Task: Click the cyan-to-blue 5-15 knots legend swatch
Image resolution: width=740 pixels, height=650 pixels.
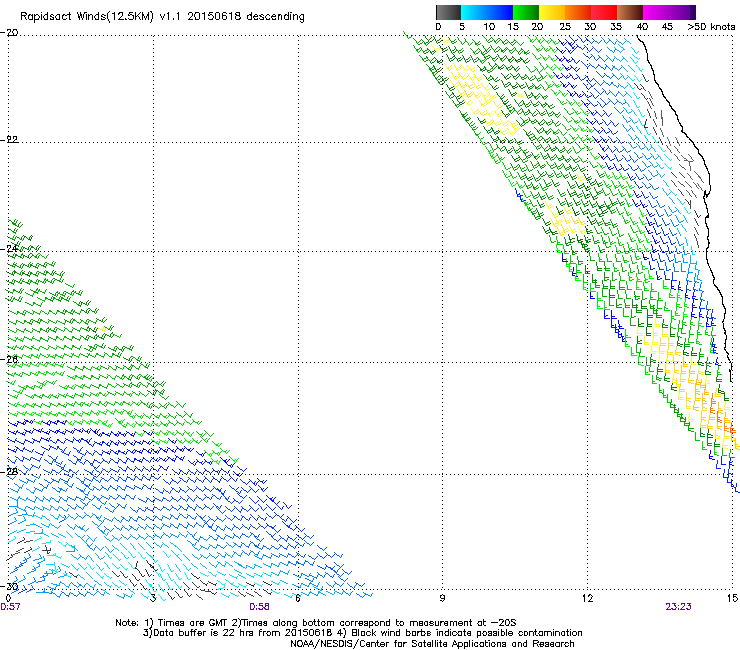Action: pos(487,12)
